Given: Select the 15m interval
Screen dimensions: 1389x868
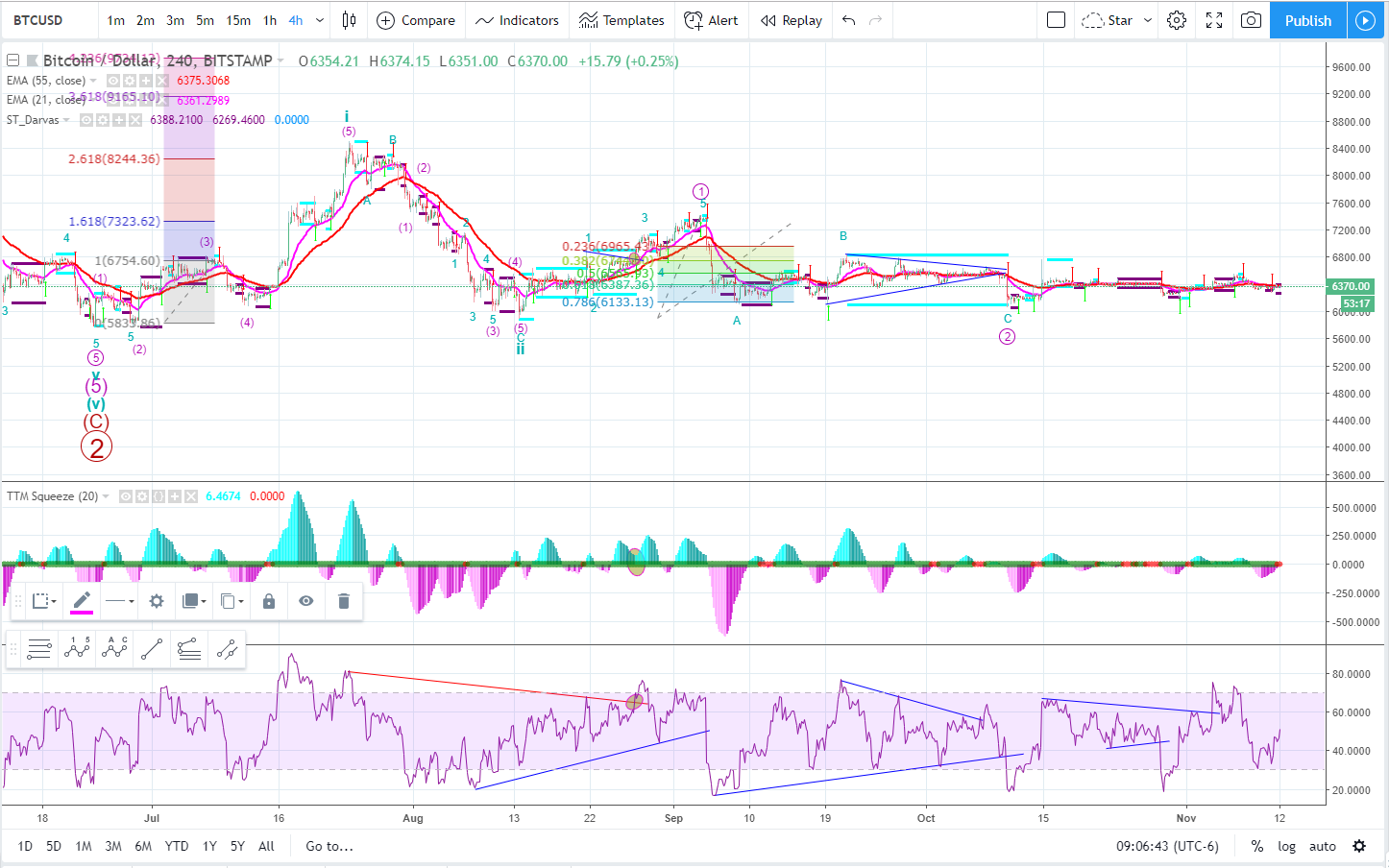Looking at the screenshot, I should pyautogui.click(x=238, y=20).
